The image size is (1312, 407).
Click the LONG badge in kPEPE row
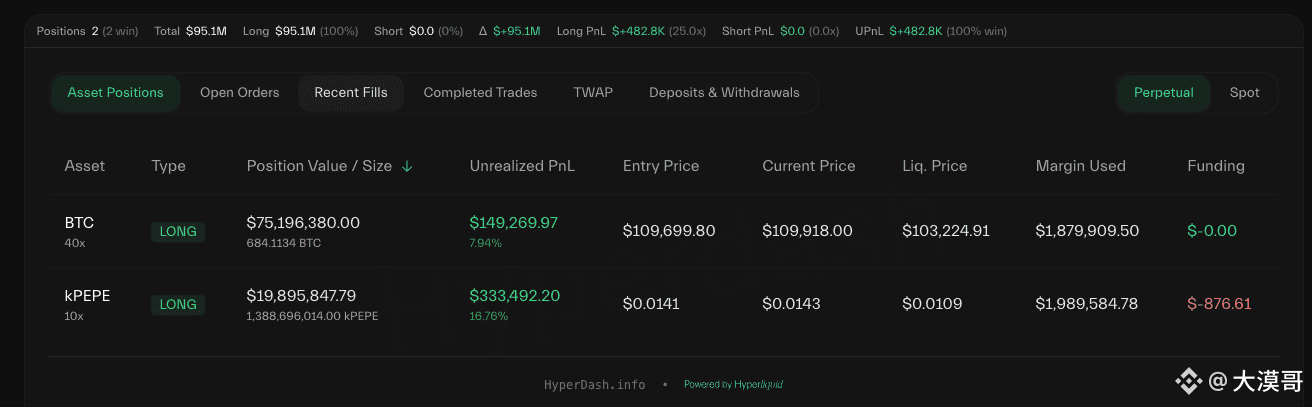coord(178,304)
